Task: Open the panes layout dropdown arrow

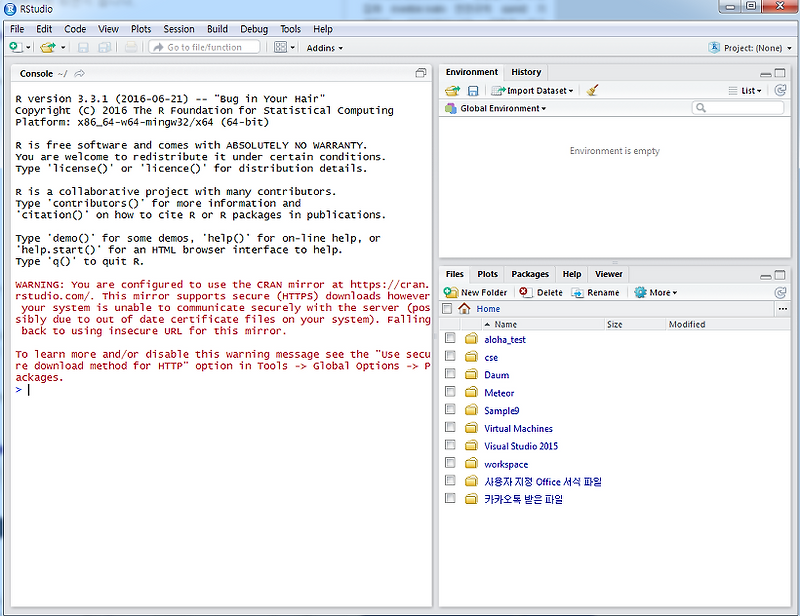Action: (293, 47)
